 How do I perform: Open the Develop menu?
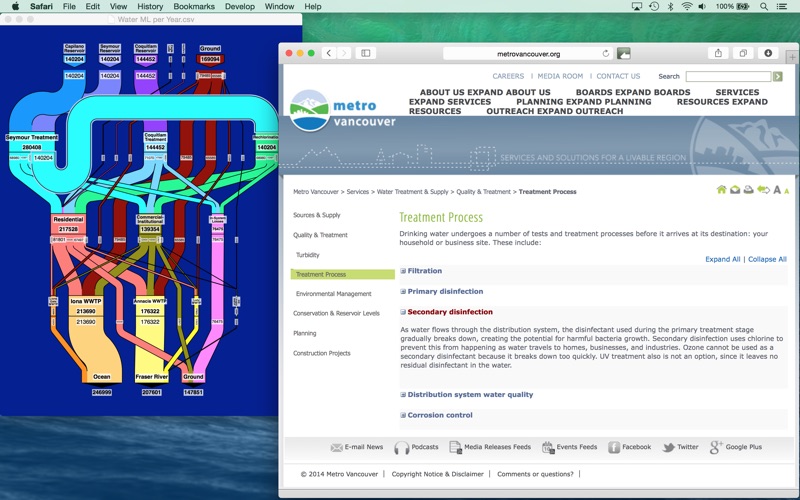coord(239,7)
